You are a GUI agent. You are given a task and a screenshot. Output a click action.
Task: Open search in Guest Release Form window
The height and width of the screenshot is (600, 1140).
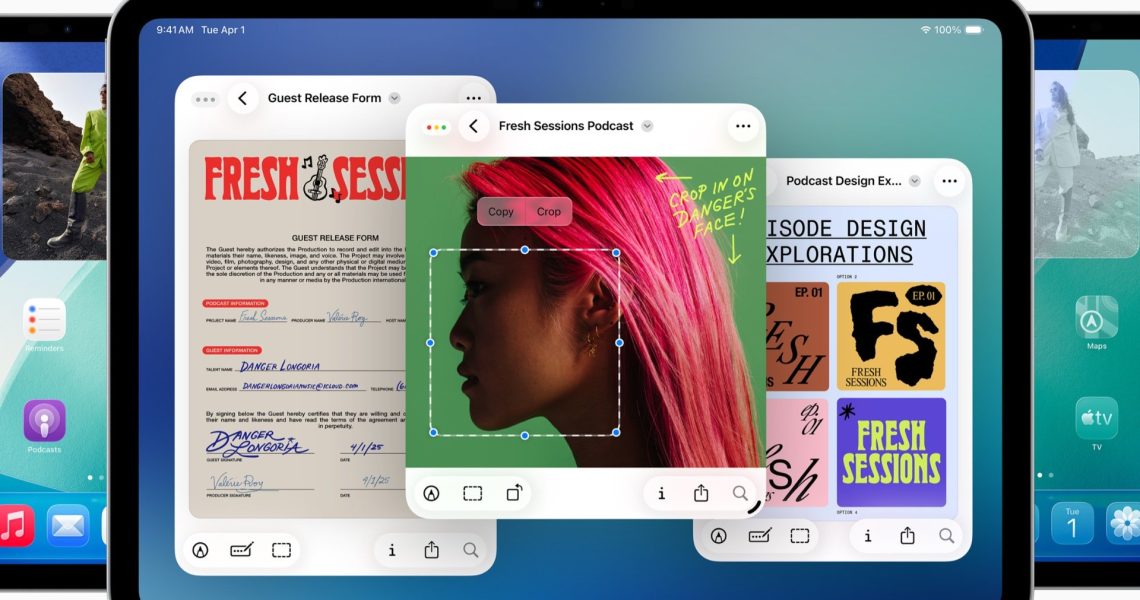470,551
